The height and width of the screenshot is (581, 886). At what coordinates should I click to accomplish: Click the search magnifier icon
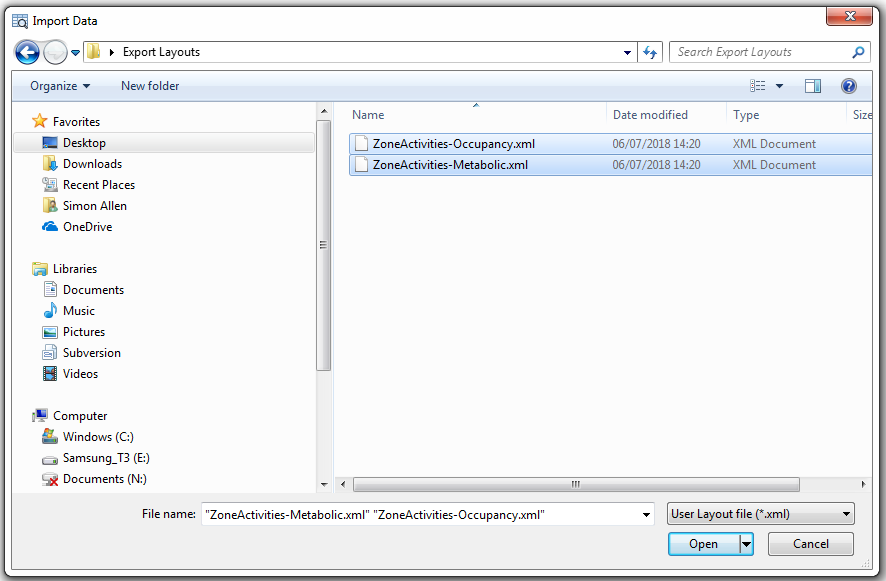pos(858,52)
